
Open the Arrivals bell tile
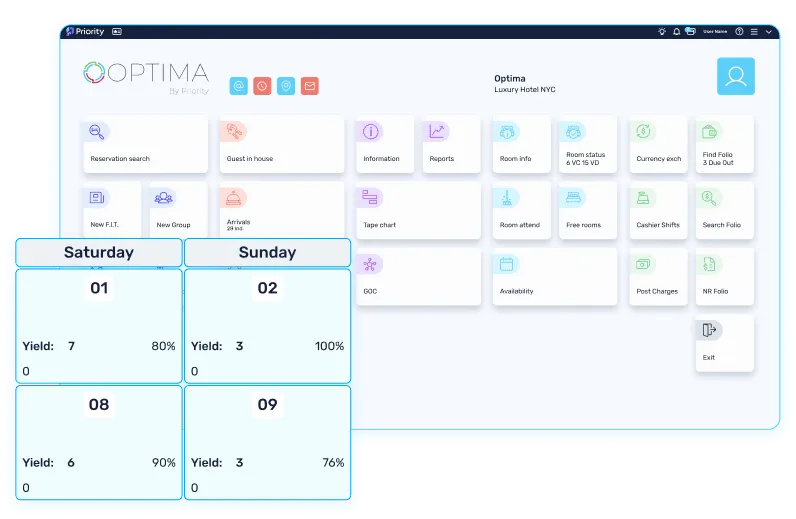(x=282, y=210)
